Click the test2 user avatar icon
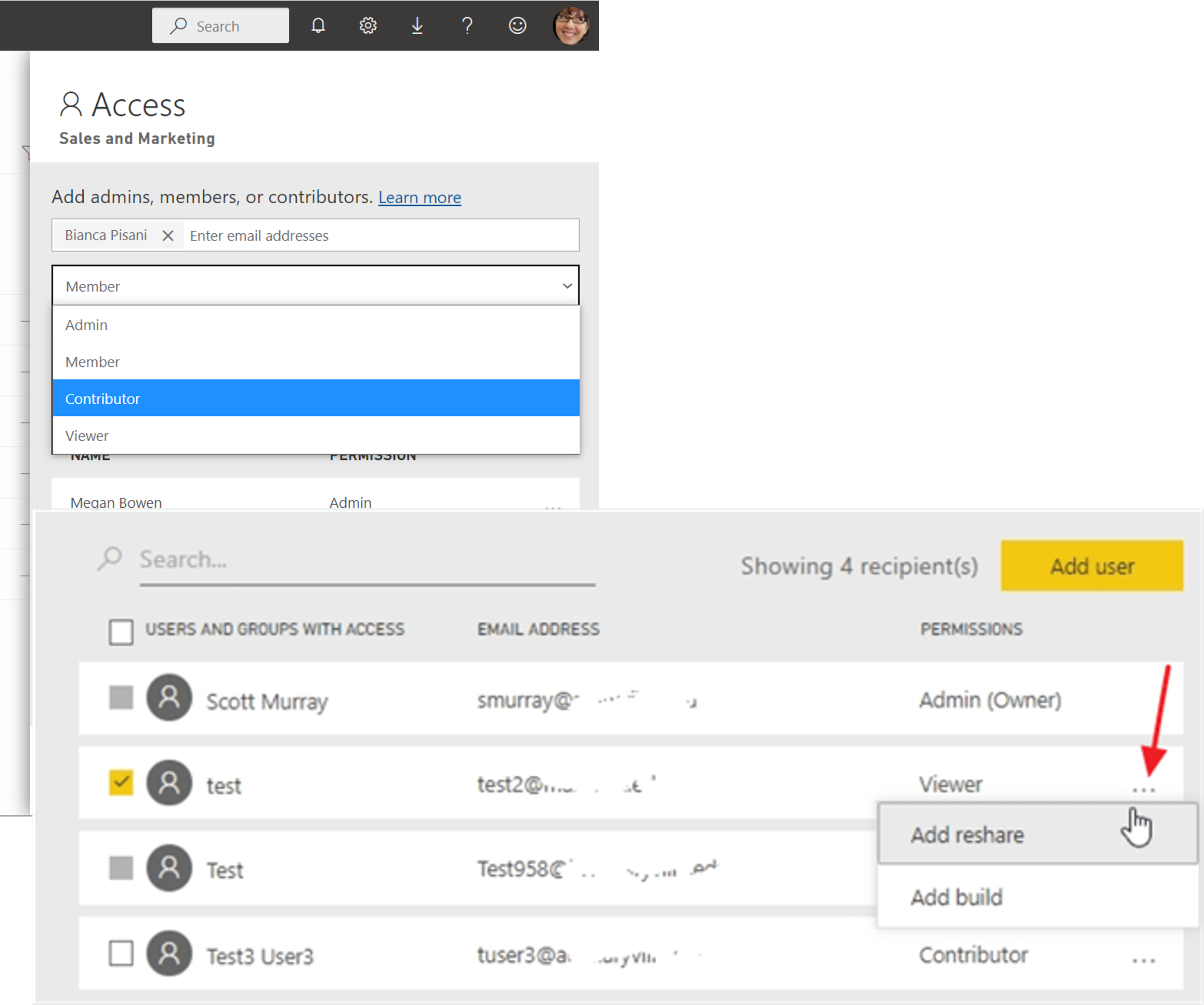 coord(169,783)
